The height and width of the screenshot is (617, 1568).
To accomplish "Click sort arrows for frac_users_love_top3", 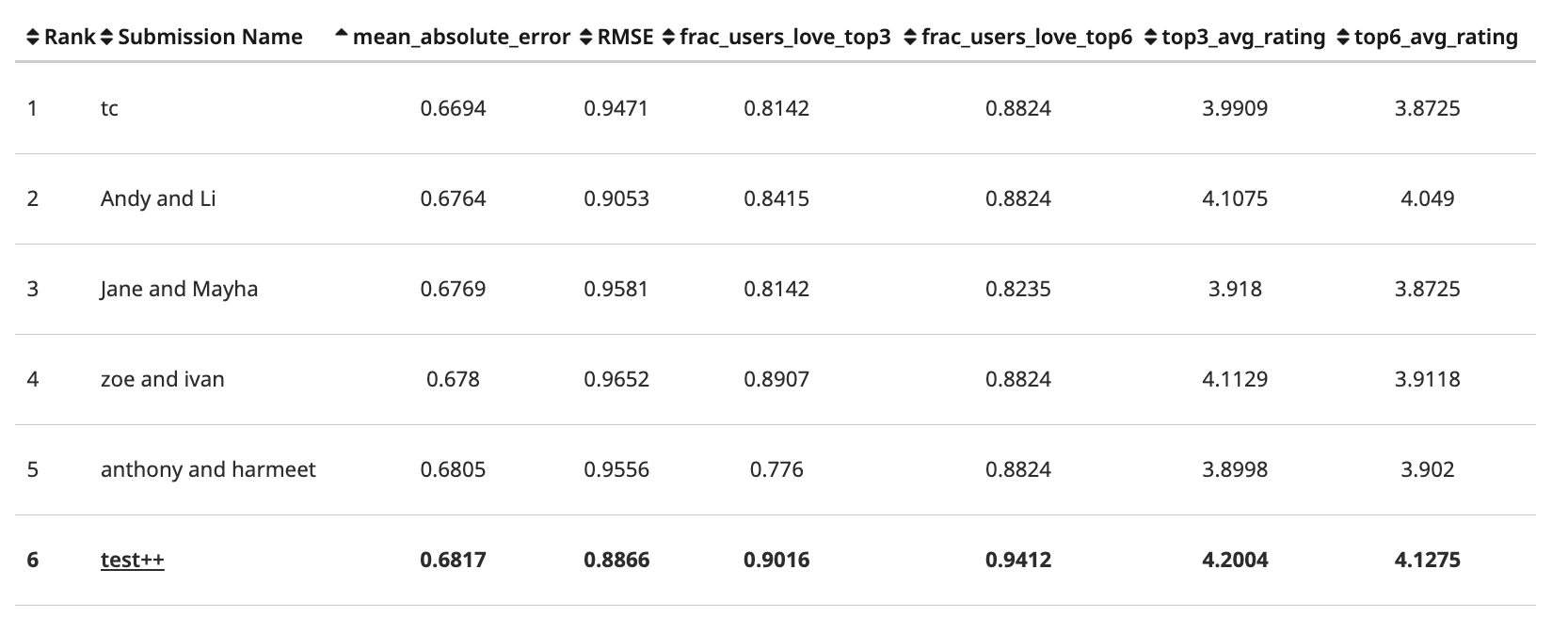I will coord(669,38).
